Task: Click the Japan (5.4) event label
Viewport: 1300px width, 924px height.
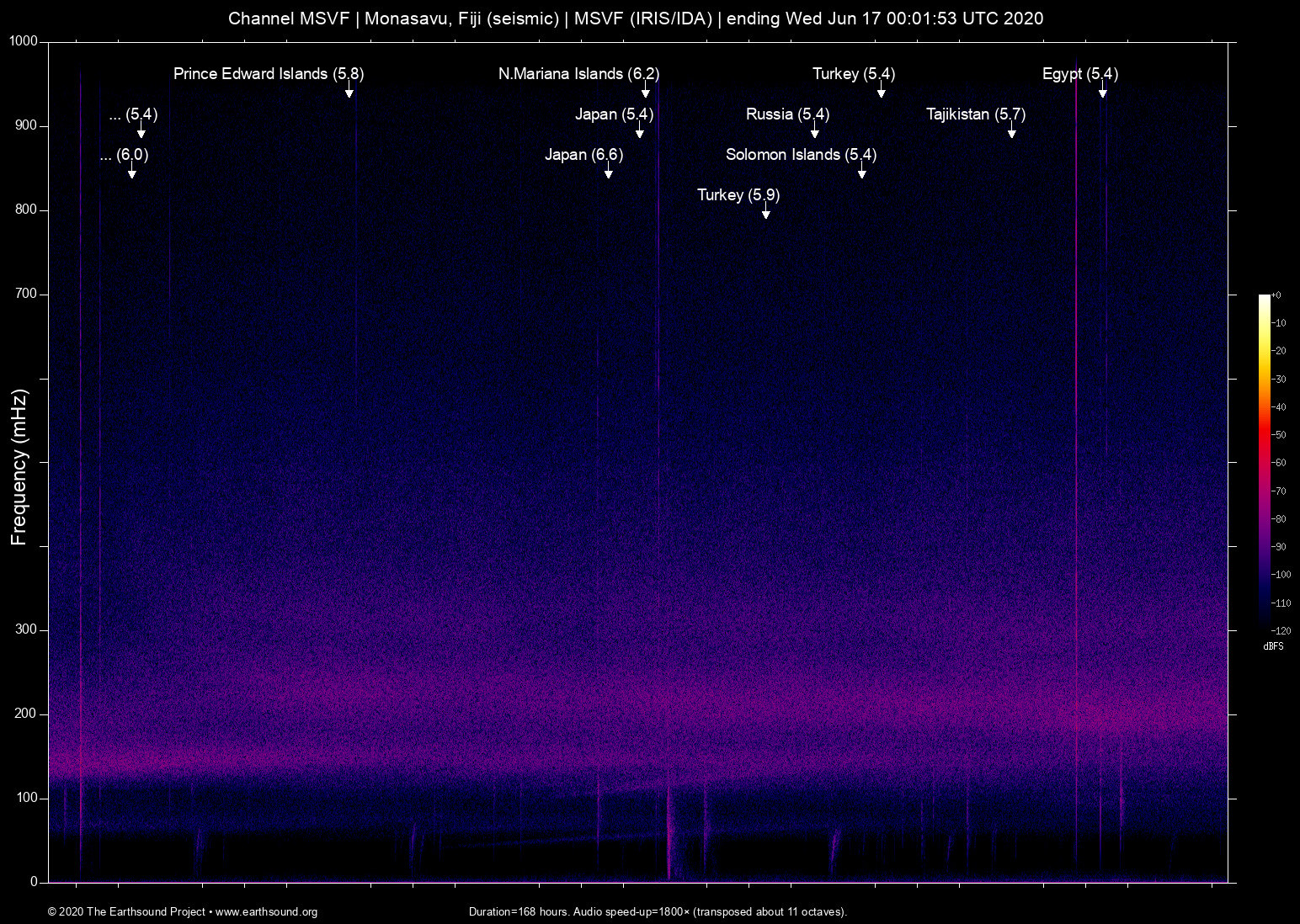Action: (614, 114)
